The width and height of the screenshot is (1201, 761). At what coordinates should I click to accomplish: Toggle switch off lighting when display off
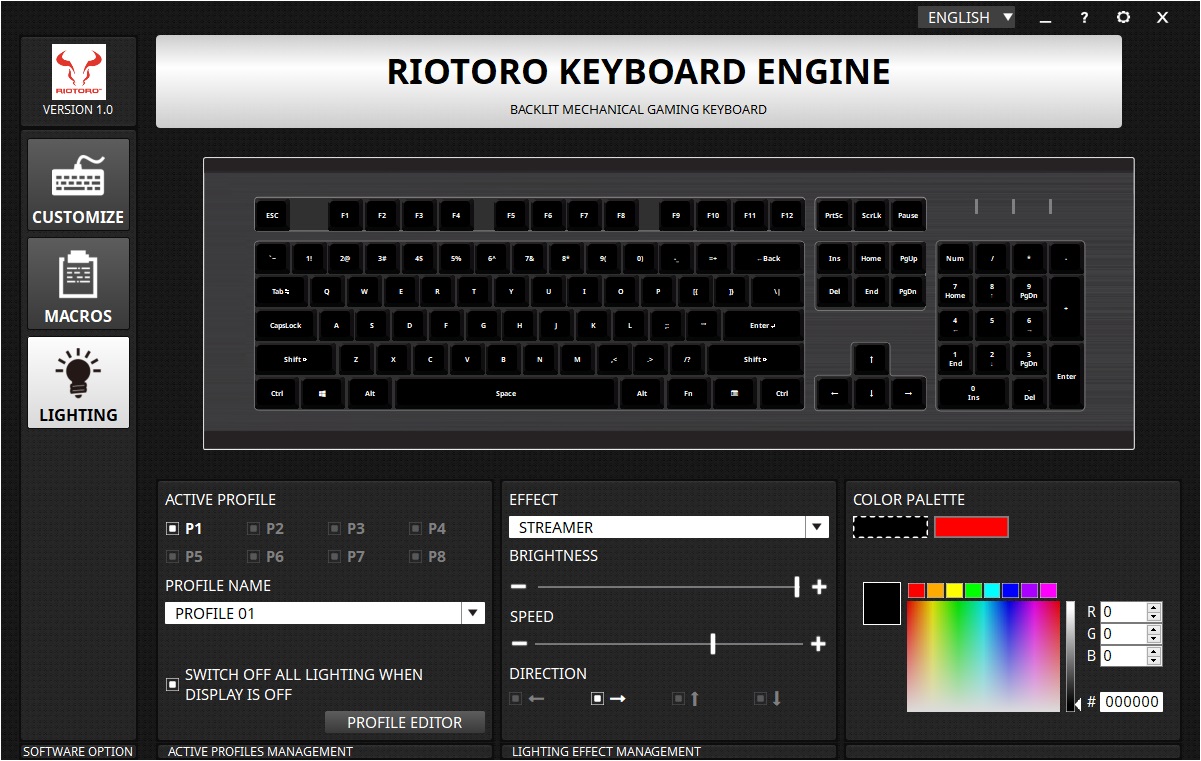[173, 684]
